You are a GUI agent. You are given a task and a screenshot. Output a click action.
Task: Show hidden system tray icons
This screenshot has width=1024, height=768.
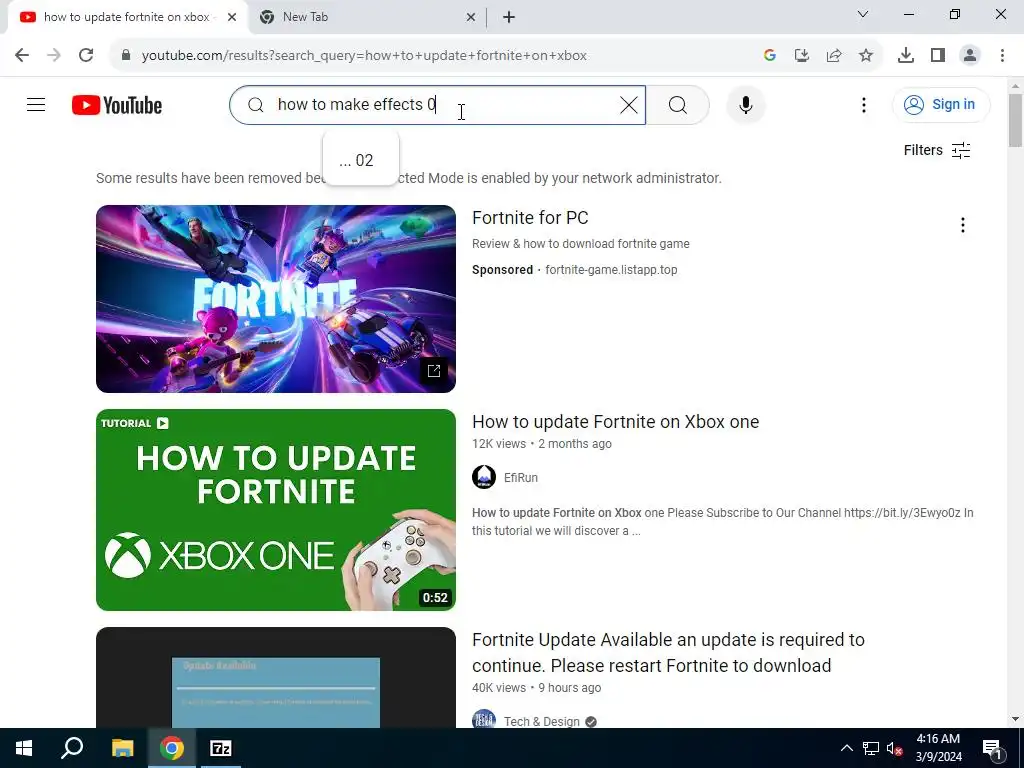[x=846, y=748]
